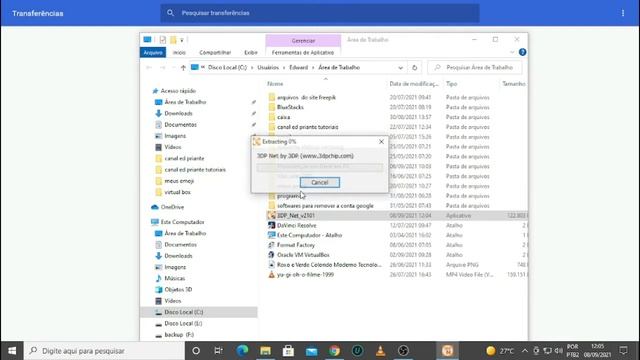Switch to Exibir ribbon tab

coord(251,53)
